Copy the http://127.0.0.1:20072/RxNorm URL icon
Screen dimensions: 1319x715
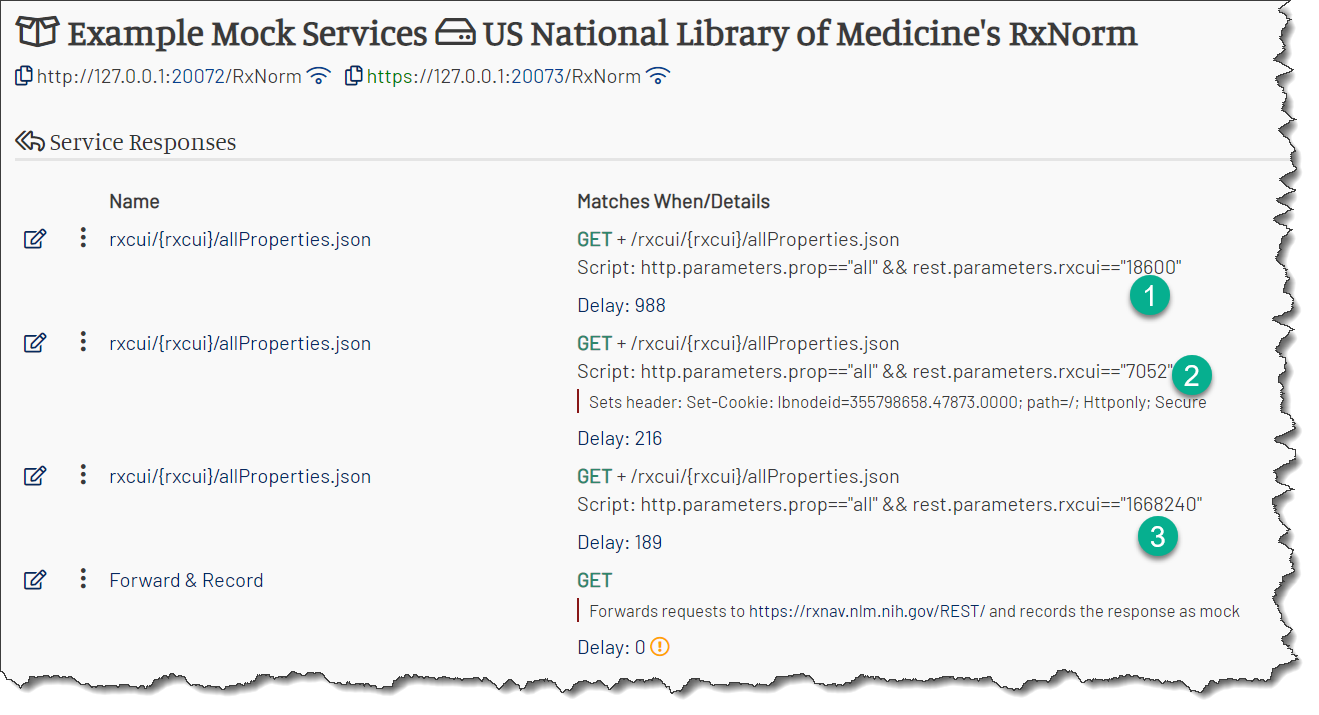coord(24,76)
